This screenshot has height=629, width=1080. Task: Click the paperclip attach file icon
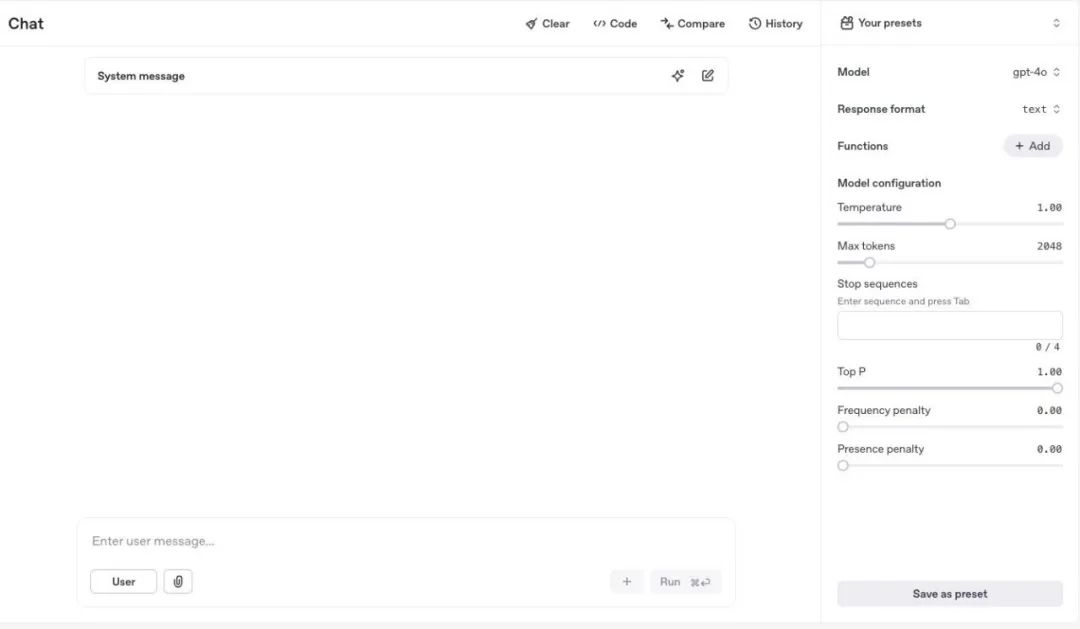pyautogui.click(x=178, y=581)
